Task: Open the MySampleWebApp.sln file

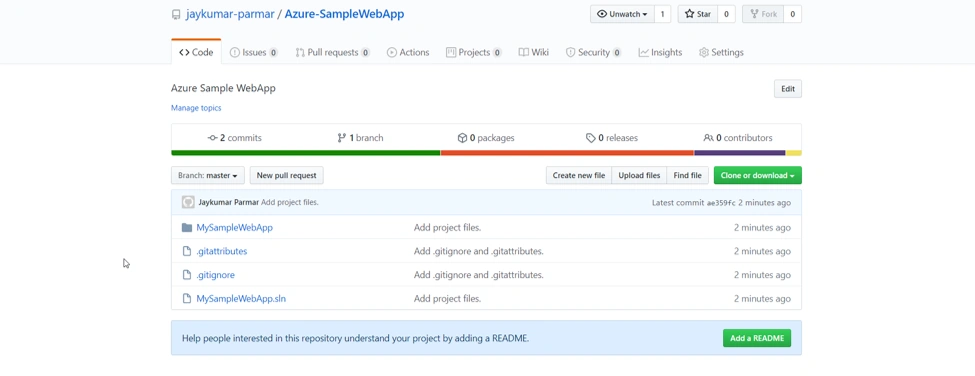Action: 241,298
